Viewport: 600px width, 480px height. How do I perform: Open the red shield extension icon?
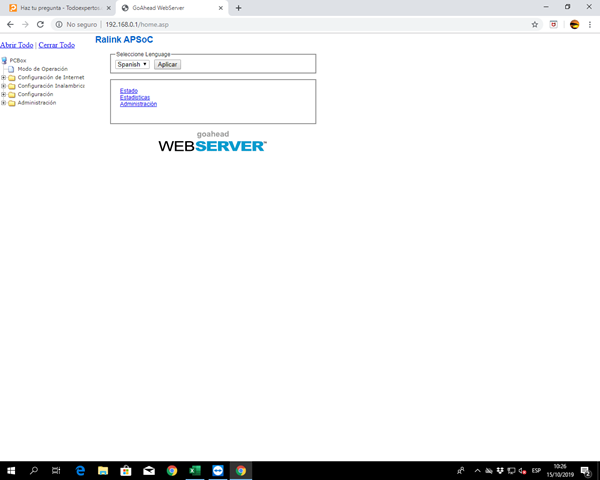point(553,24)
